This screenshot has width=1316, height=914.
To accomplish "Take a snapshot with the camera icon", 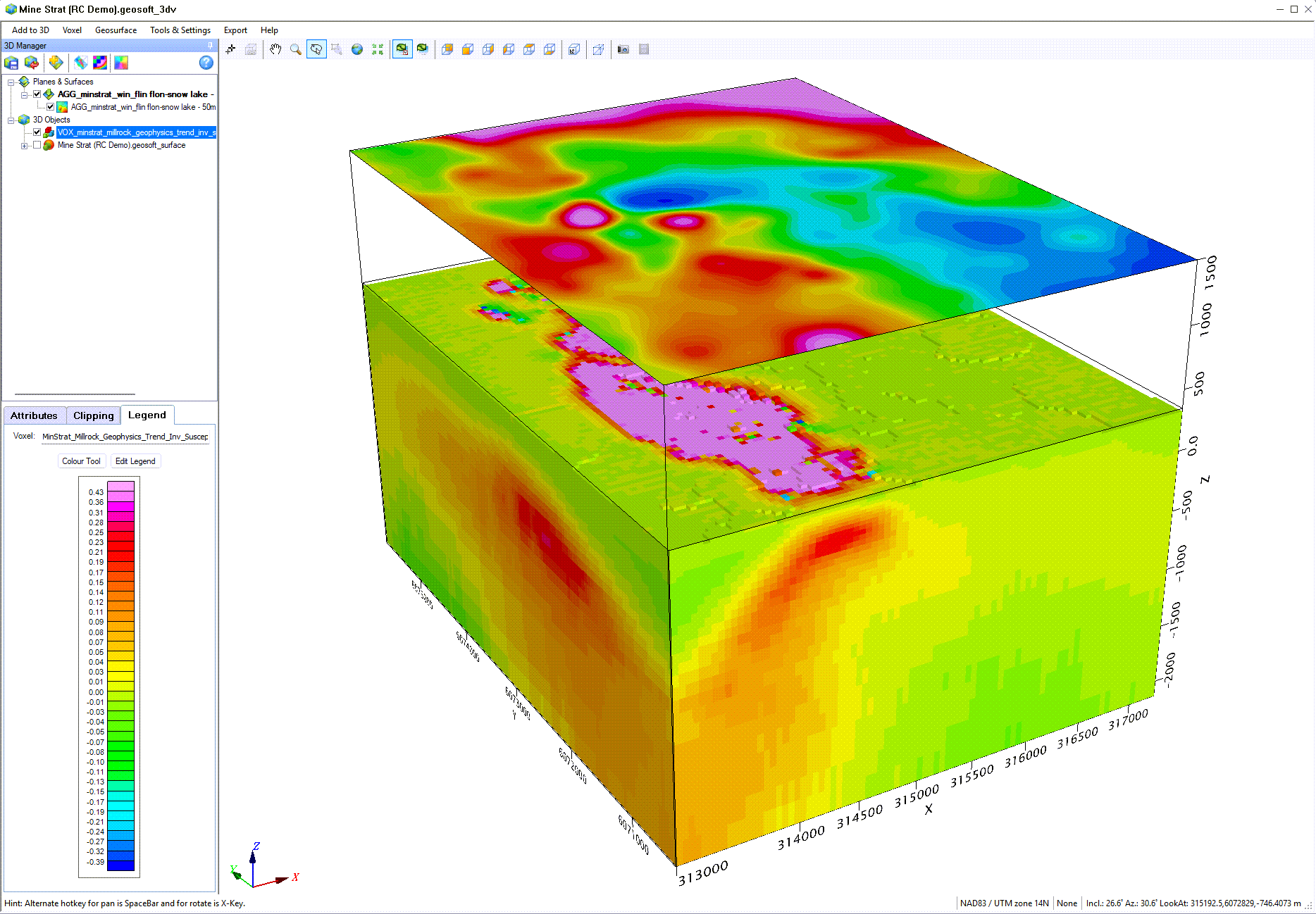I will (x=623, y=49).
